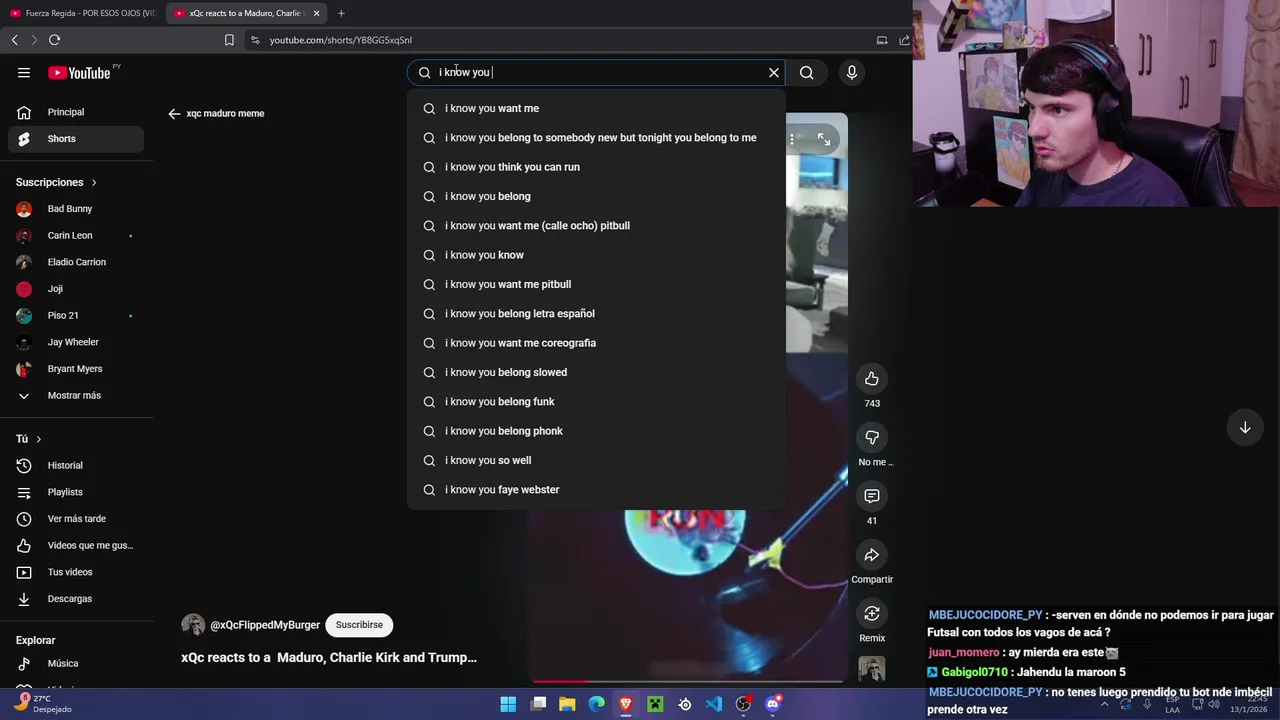Clear the search box with the X
1280x720 pixels.
pos(773,72)
